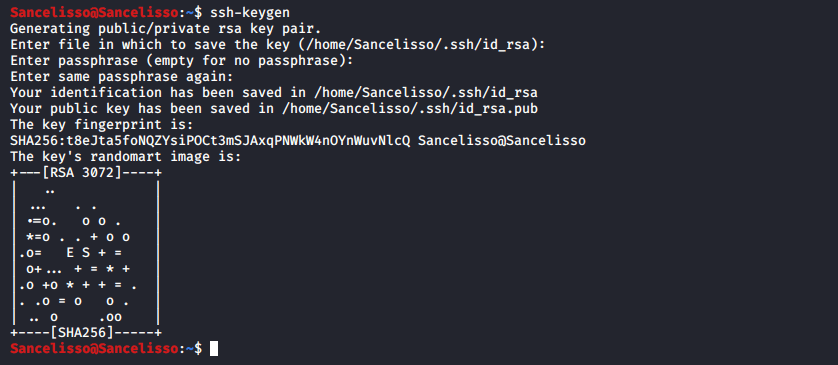Click the bottom Sancelisso@Sancelisso prompt
The height and width of the screenshot is (365, 838).
point(94,348)
